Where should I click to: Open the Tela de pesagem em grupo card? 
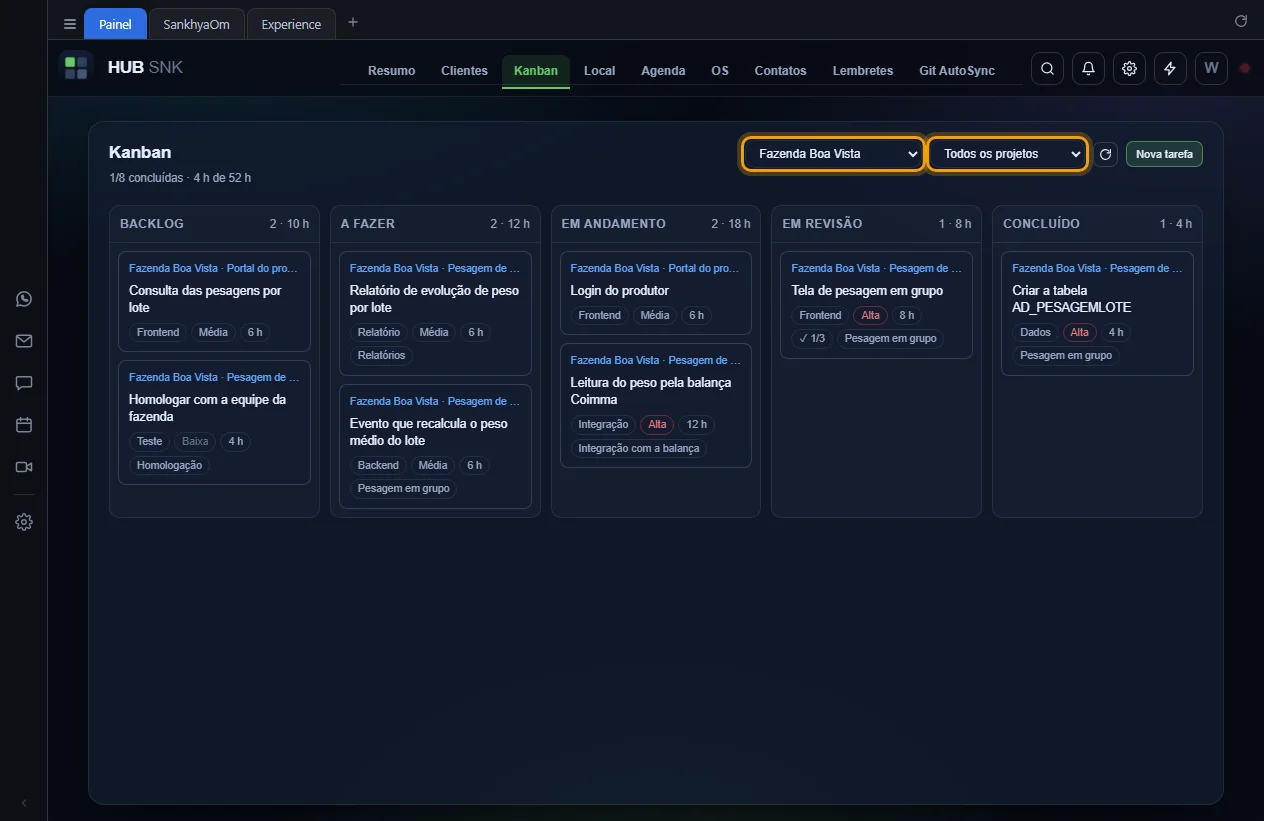click(x=876, y=305)
